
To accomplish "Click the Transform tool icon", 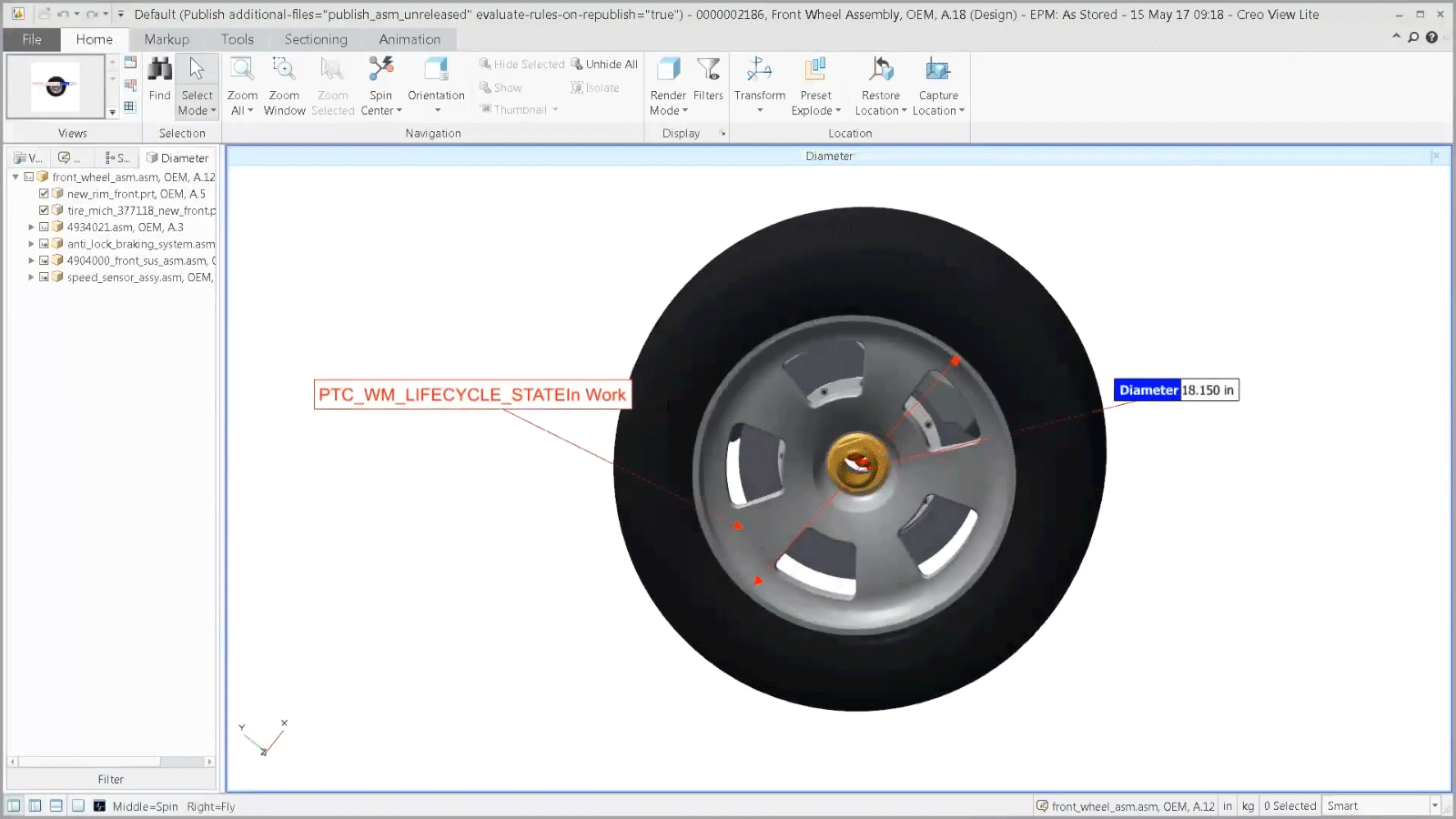I will [759, 71].
